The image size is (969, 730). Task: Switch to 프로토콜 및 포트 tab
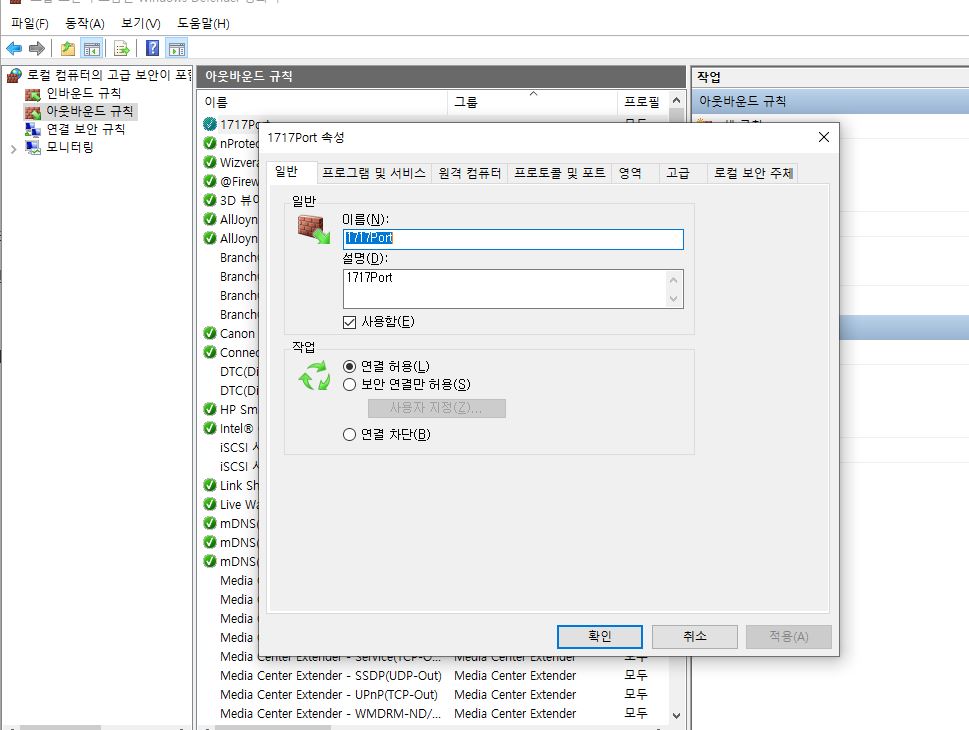(559, 173)
